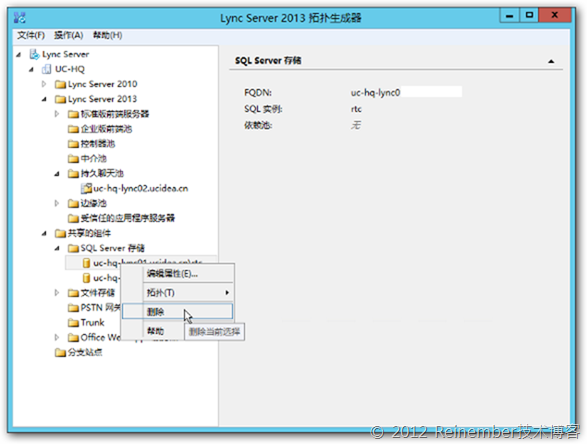The height and width of the screenshot is (444, 587).
Task: Collapse the SQL Server 存储 details section arrow
Action: tap(551, 61)
